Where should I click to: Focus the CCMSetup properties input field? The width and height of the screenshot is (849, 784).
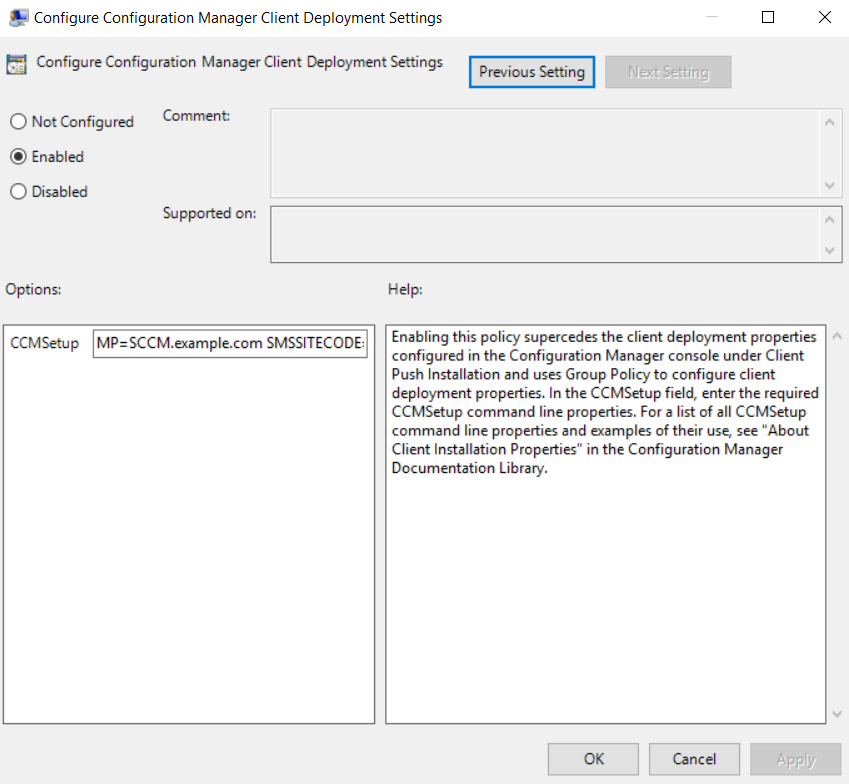coord(230,344)
